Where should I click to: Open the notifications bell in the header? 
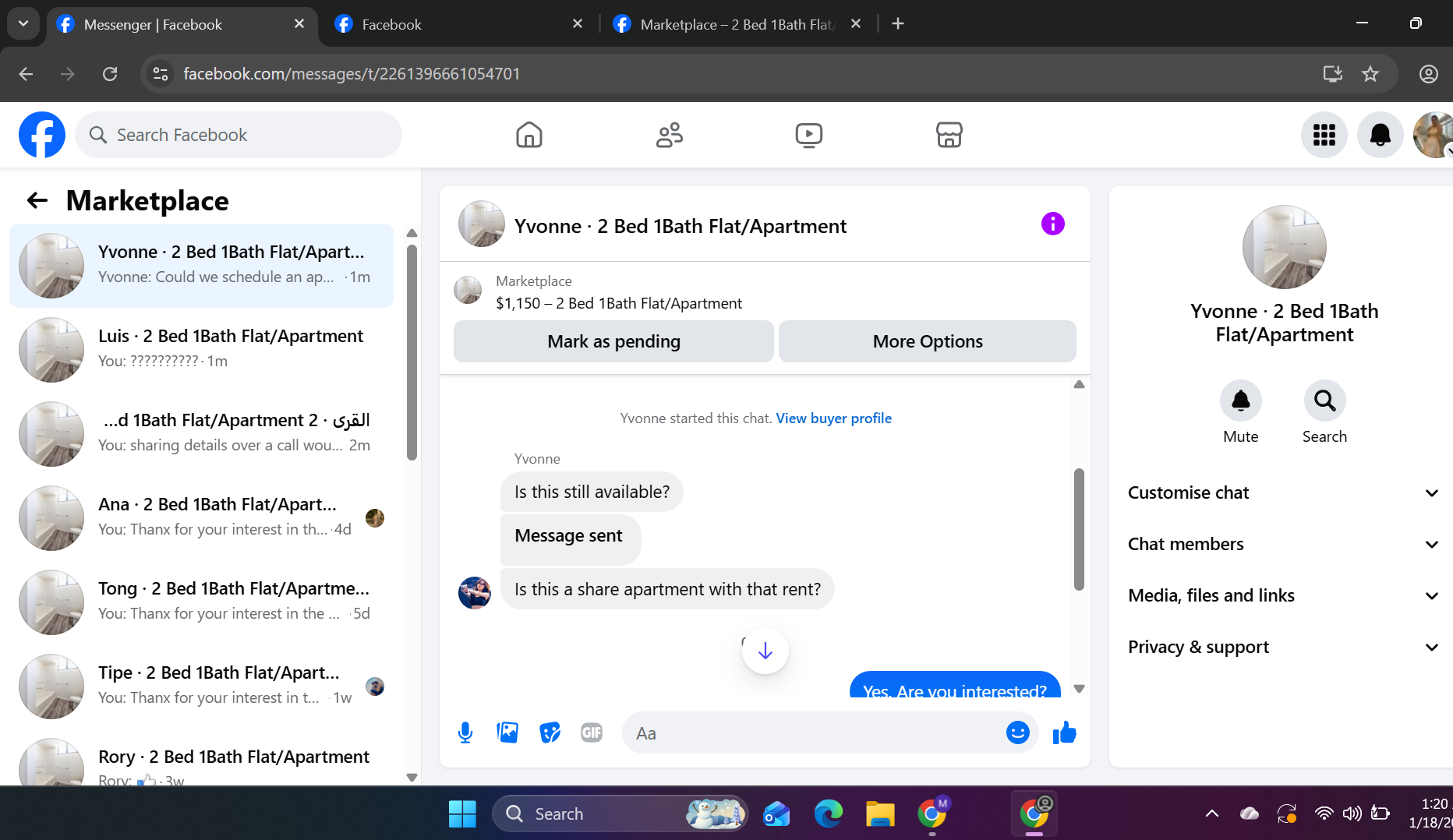[x=1381, y=135]
